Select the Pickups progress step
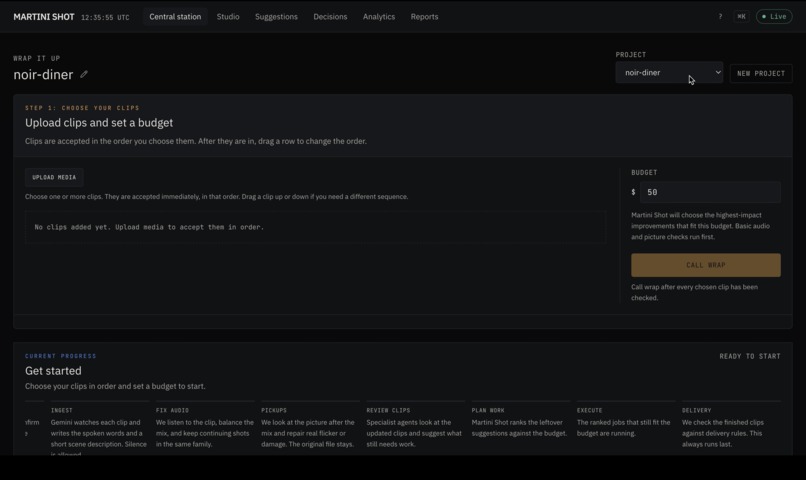806x480 pixels. point(310,426)
